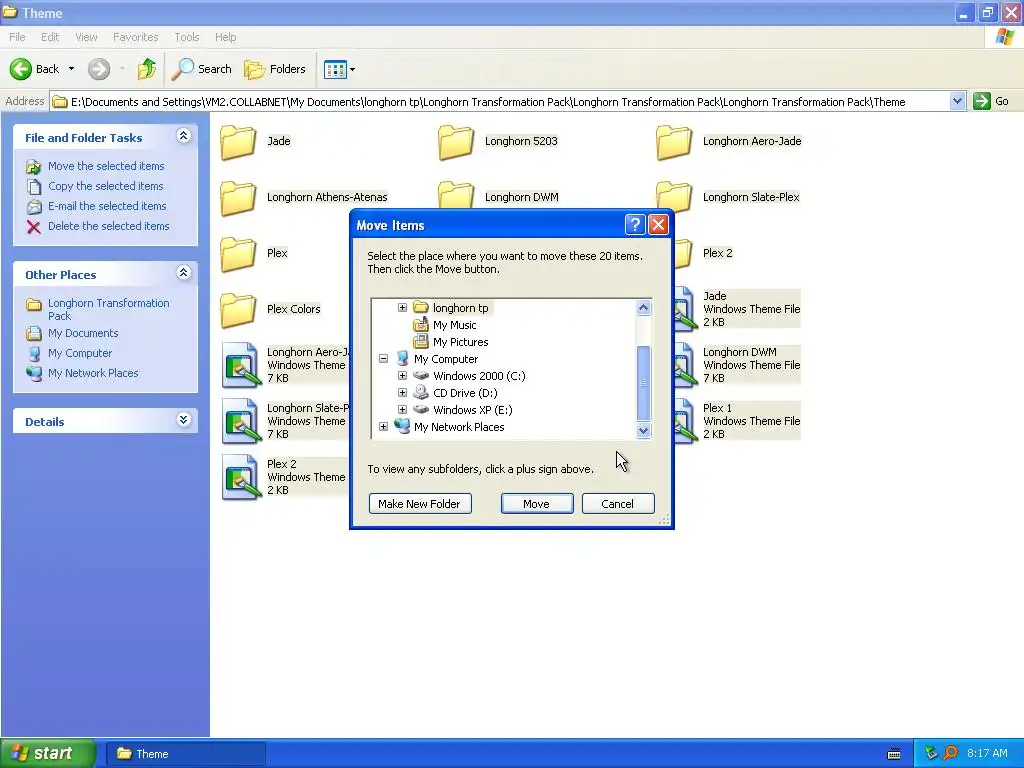Image resolution: width=1024 pixels, height=768 pixels.
Task: Open the Address bar dropdown arrow
Action: click(957, 101)
